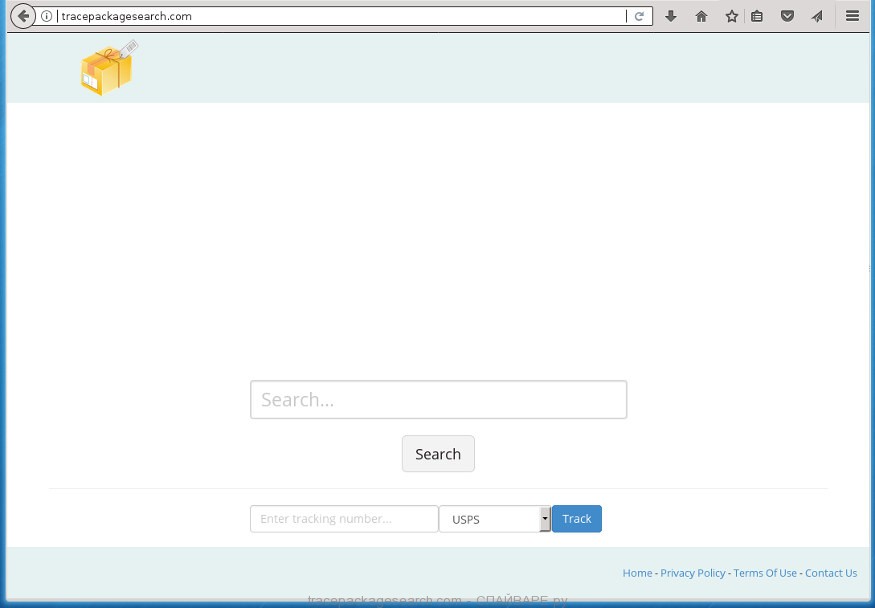Reload the page with refresh icon
The height and width of the screenshot is (608, 875).
point(639,16)
